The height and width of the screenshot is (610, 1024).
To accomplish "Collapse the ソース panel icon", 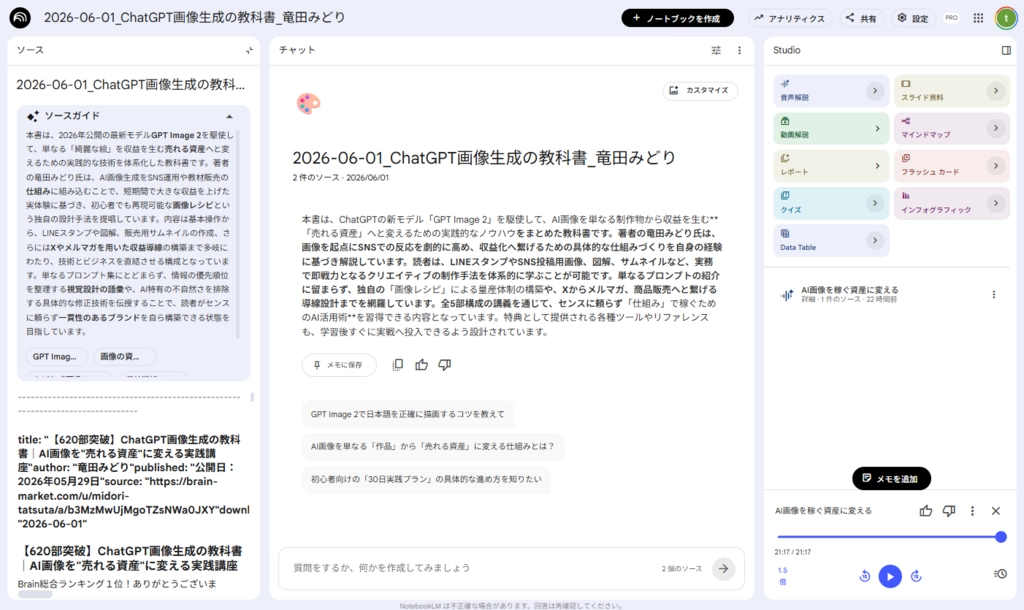I will click(249, 50).
